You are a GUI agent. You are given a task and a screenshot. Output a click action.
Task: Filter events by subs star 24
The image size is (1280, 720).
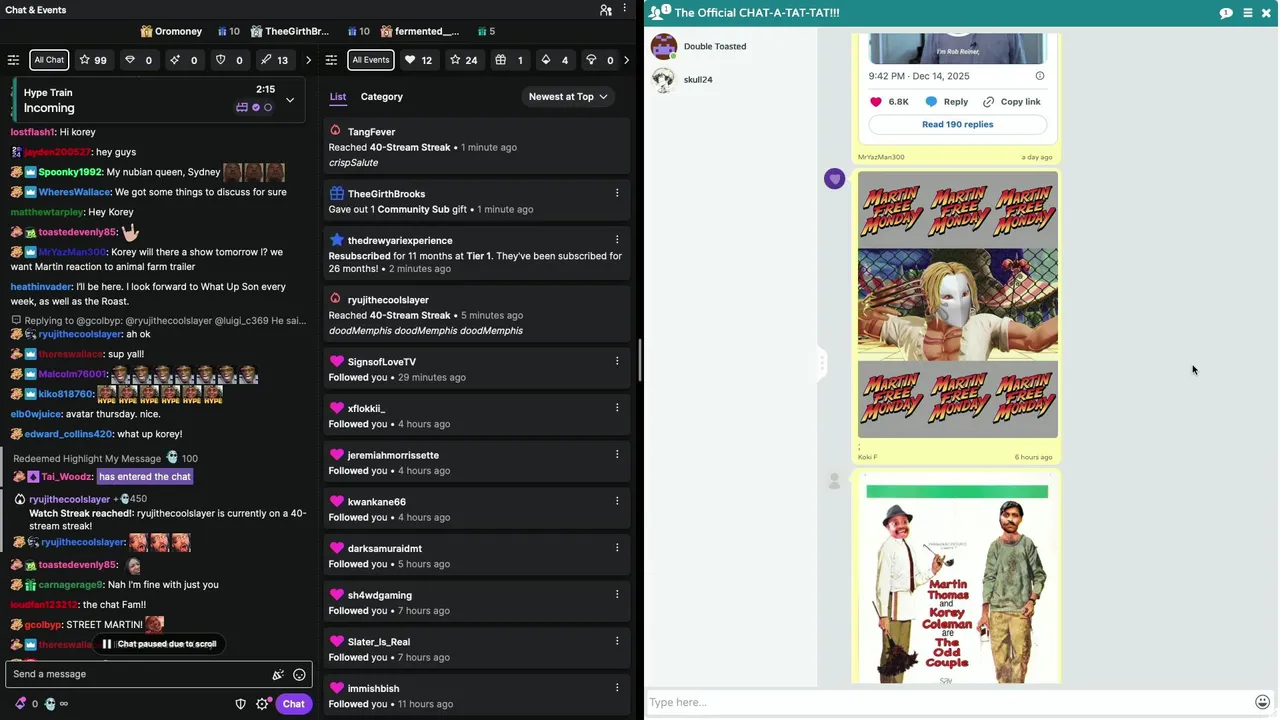(463, 60)
